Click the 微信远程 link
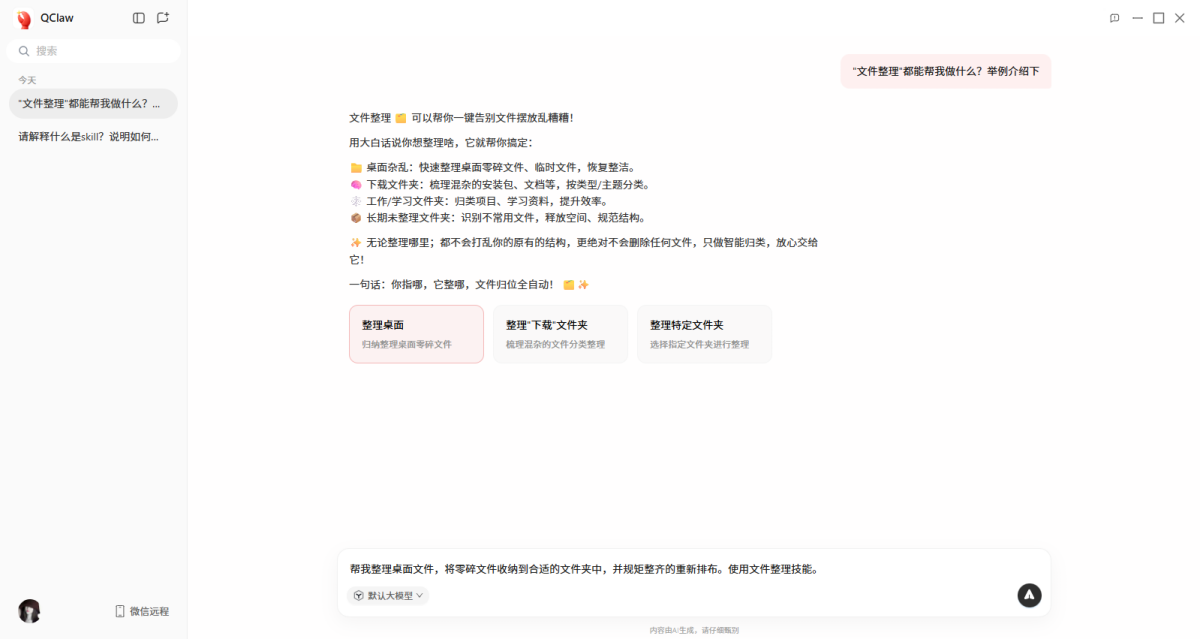The image size is (1200, 639). (149, 611)
